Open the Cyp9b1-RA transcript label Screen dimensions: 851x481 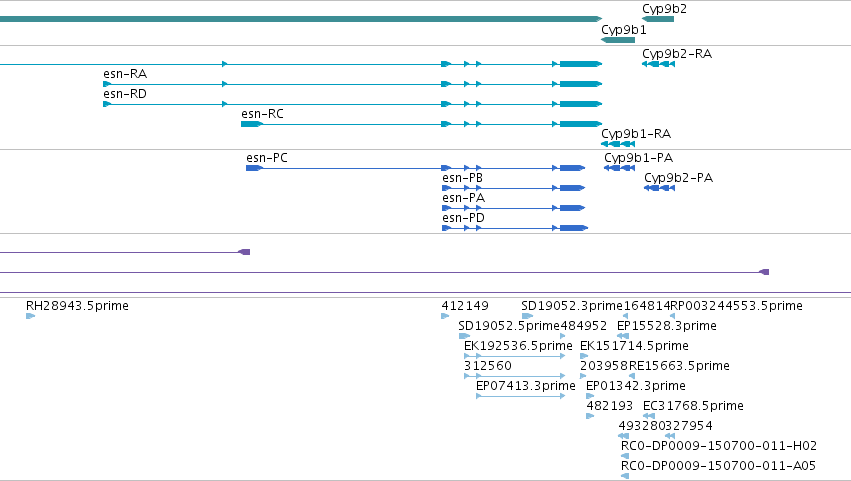[636, 134]
